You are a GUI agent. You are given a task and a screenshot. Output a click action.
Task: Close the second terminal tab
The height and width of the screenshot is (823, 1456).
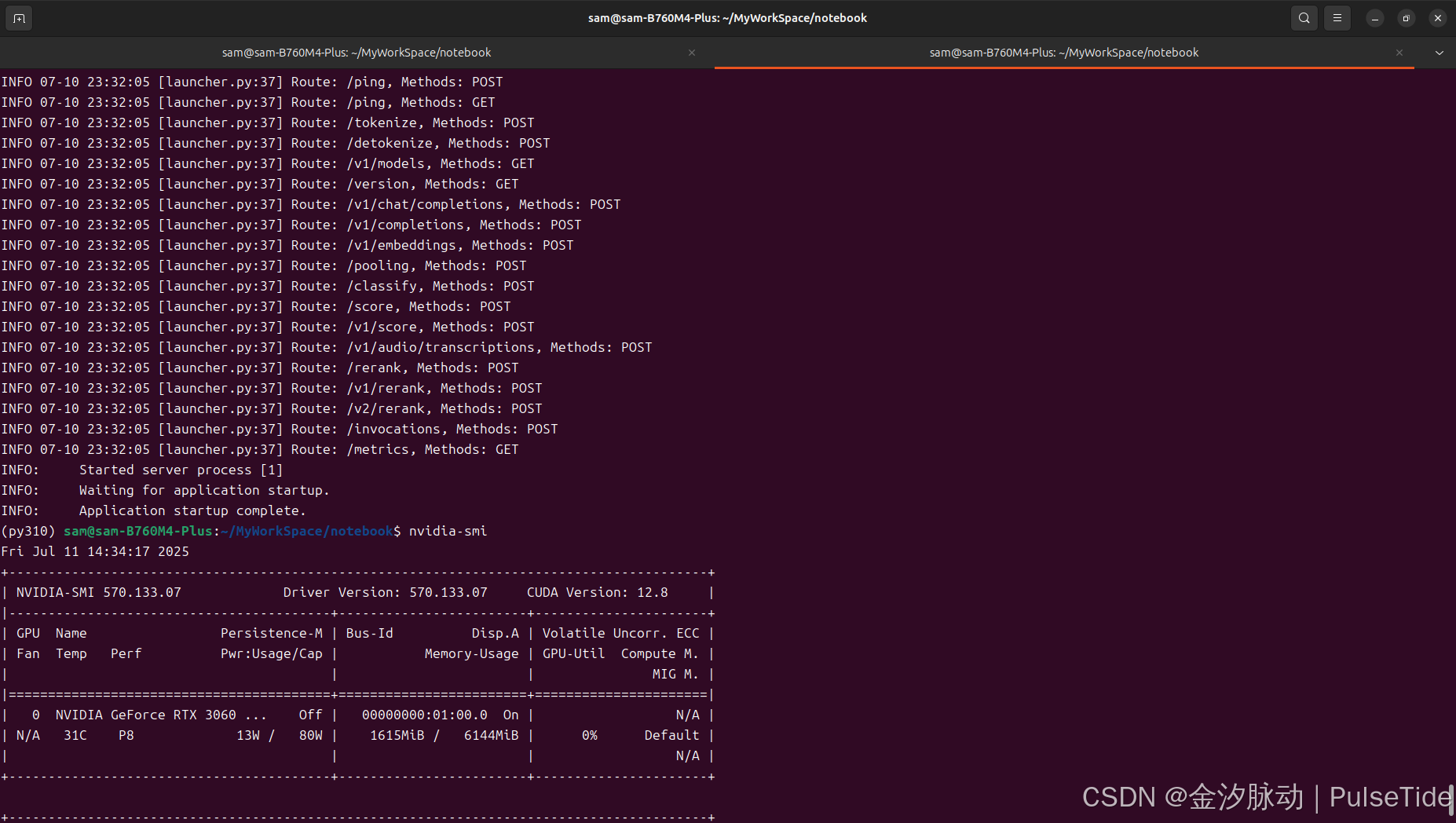point(1399,53)
